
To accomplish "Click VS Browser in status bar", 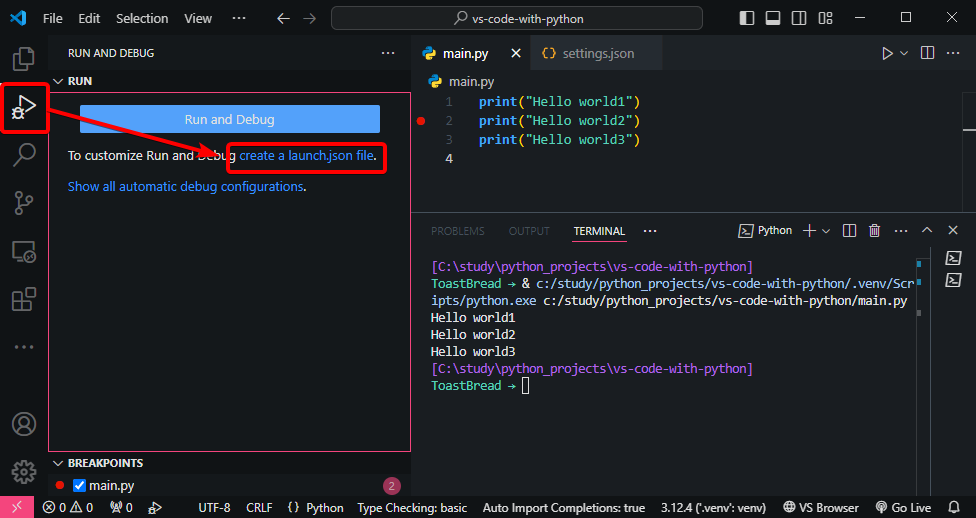I will click(x=820, y=507).
